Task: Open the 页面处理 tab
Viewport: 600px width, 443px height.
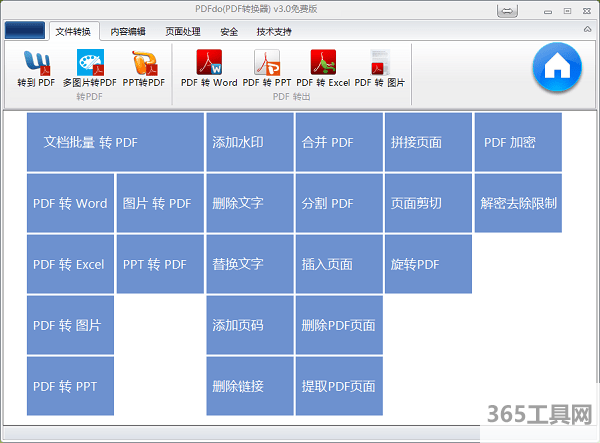Action: pyautogui.click(x=183, y=32)
